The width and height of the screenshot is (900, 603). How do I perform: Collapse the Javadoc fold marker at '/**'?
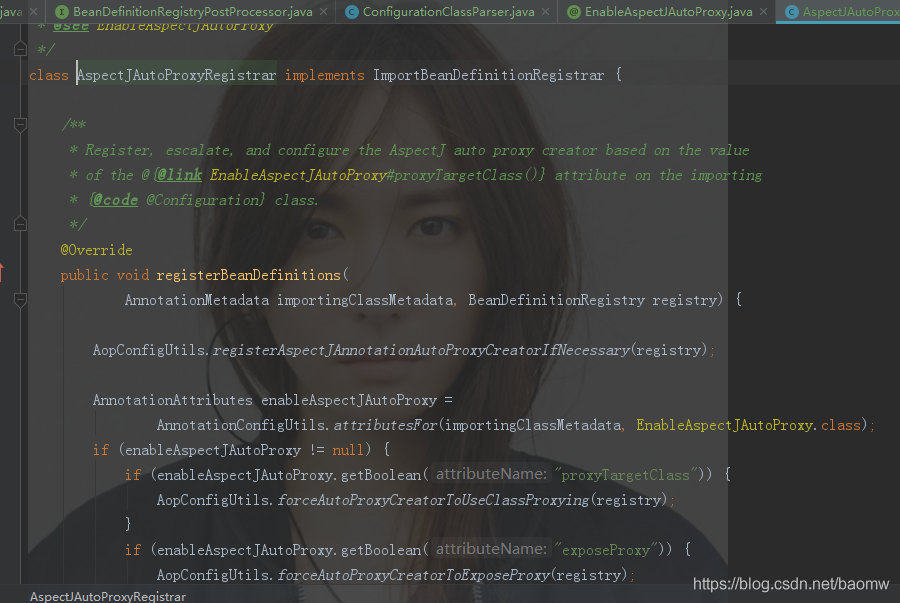click(20, 125)
